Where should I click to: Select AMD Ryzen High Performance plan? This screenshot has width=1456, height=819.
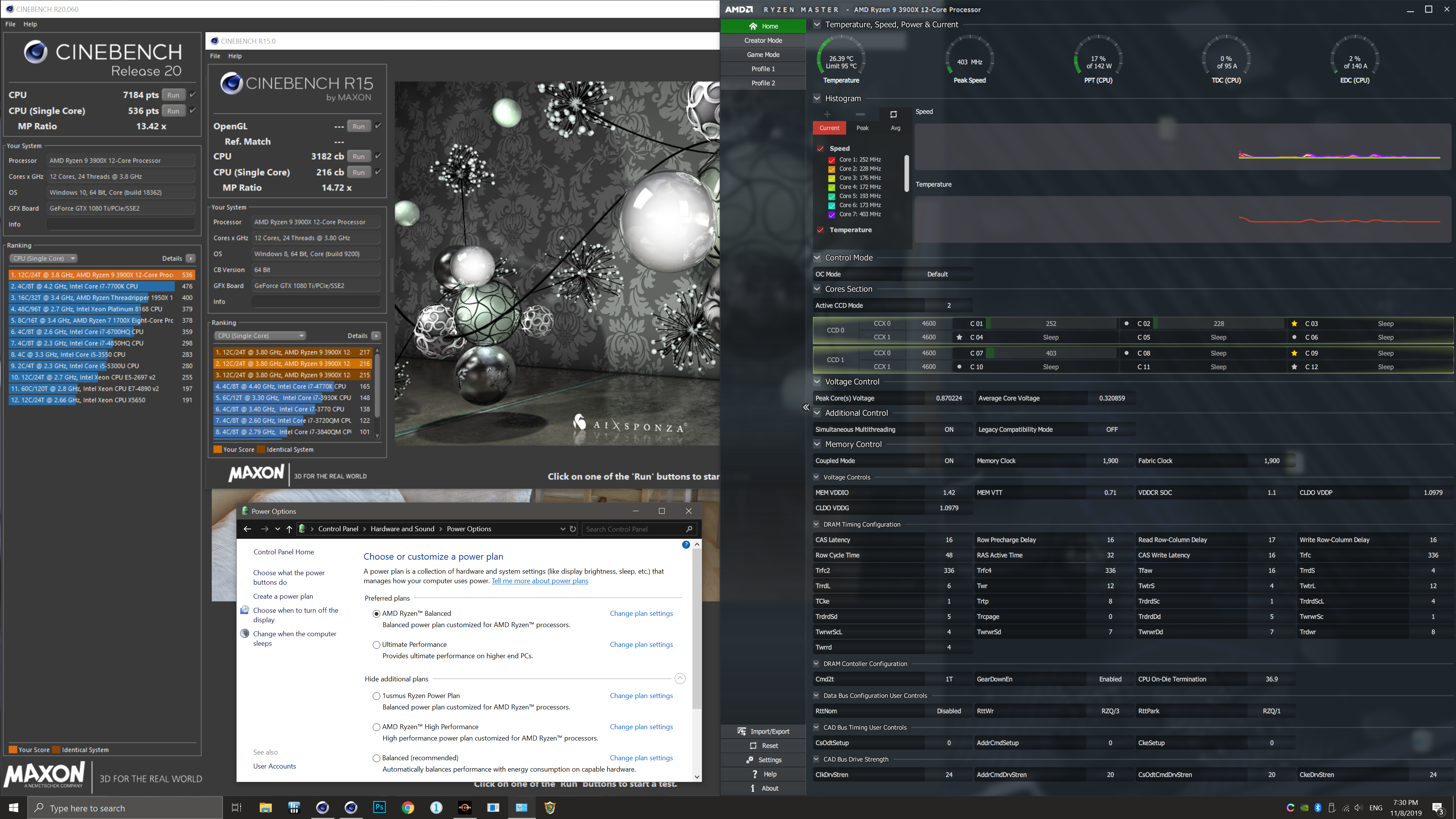(x=377, y=728)
